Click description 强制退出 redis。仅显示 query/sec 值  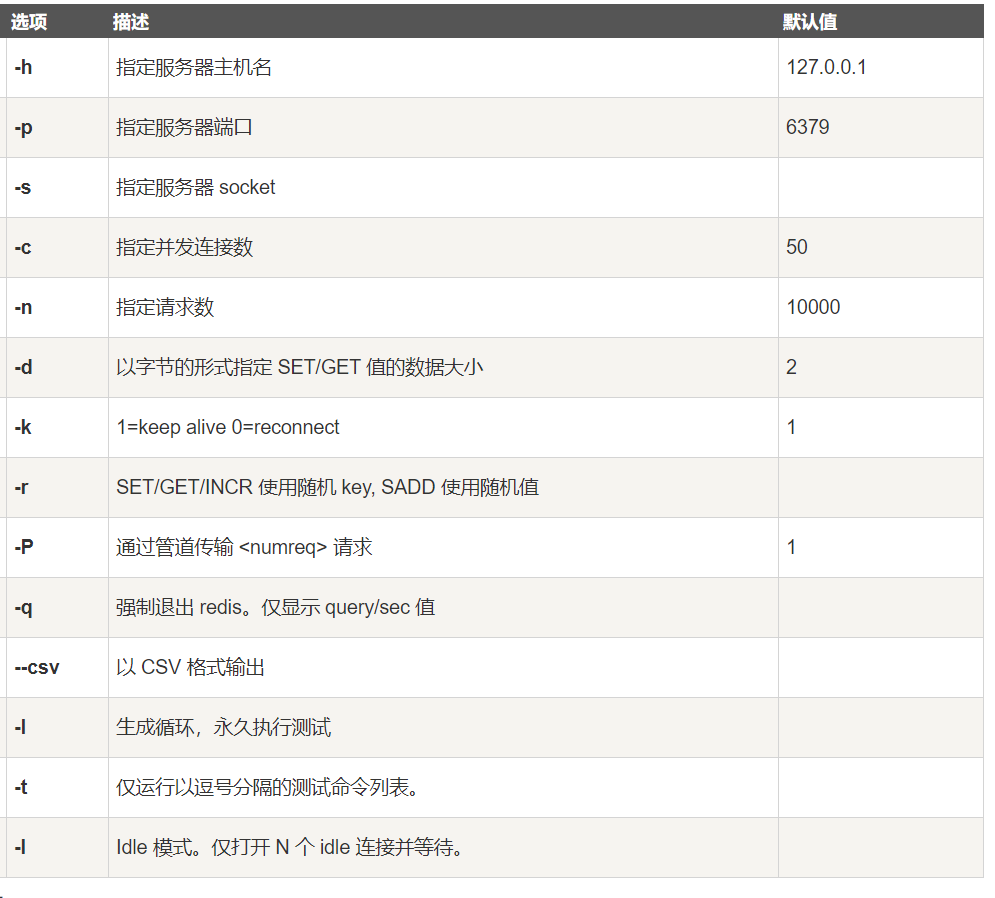point(275,607)
